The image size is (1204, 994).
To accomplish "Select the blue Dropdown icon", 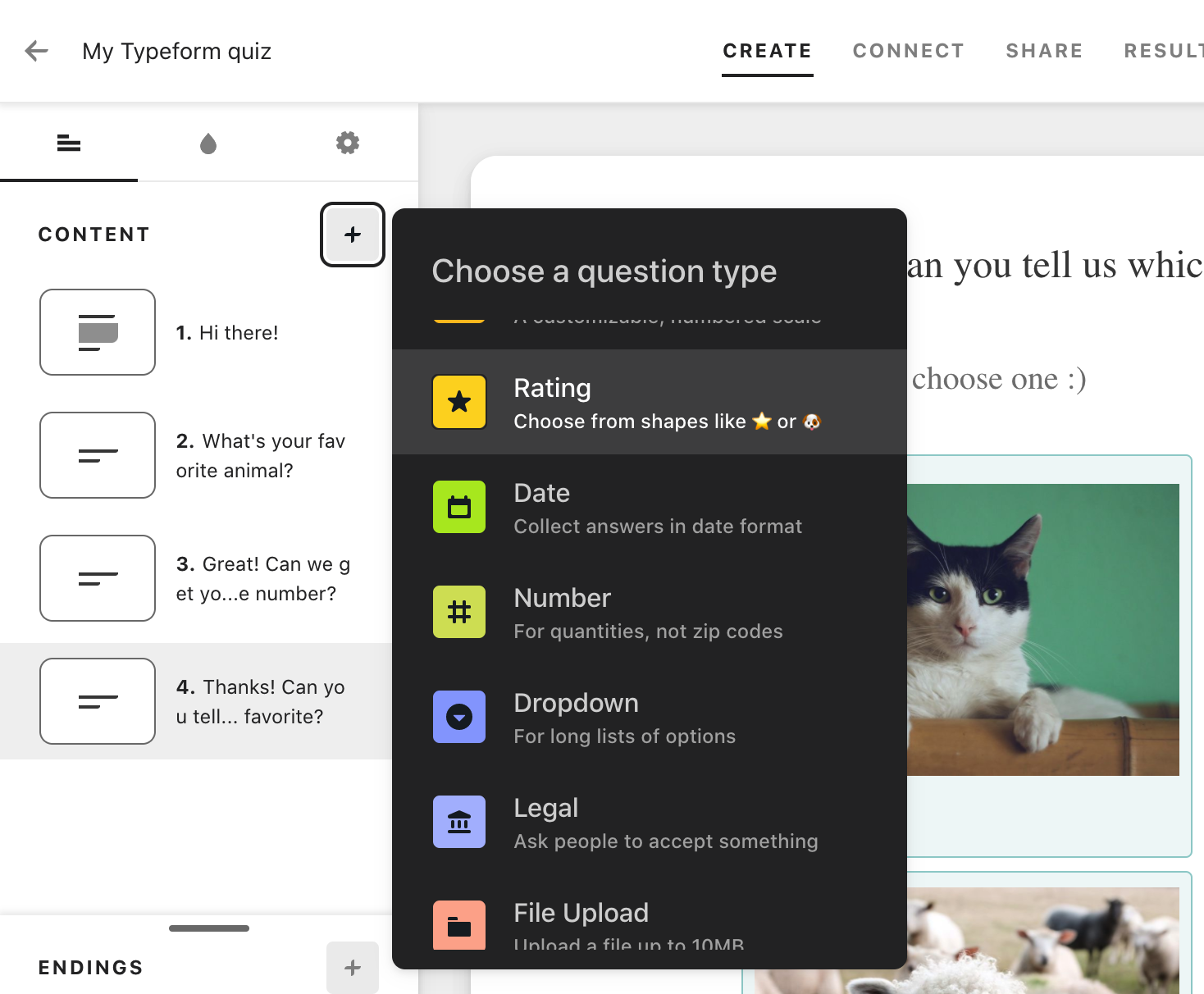I will click(x=459, y=717).
